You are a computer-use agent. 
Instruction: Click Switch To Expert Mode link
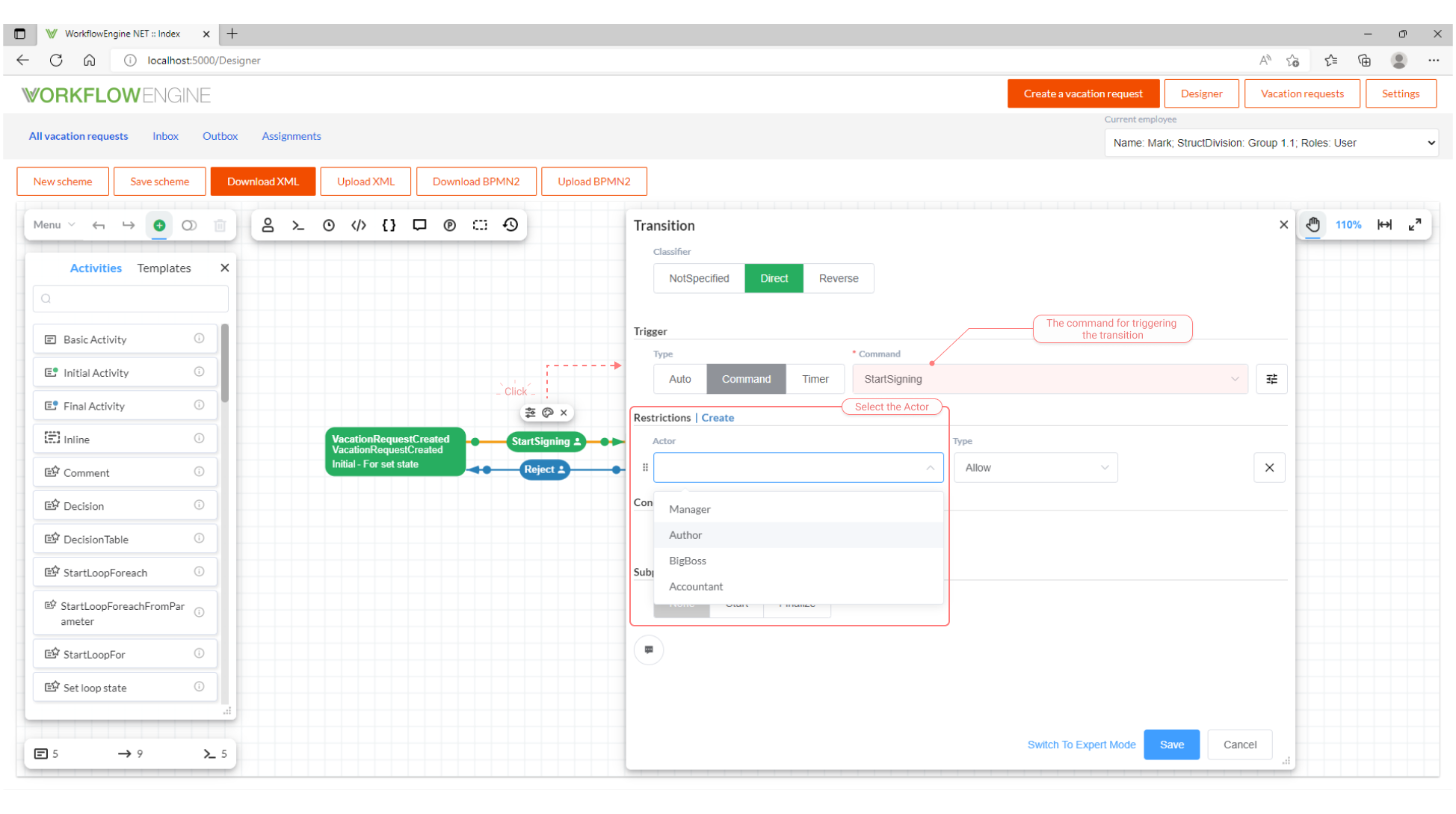(1082, 744)
